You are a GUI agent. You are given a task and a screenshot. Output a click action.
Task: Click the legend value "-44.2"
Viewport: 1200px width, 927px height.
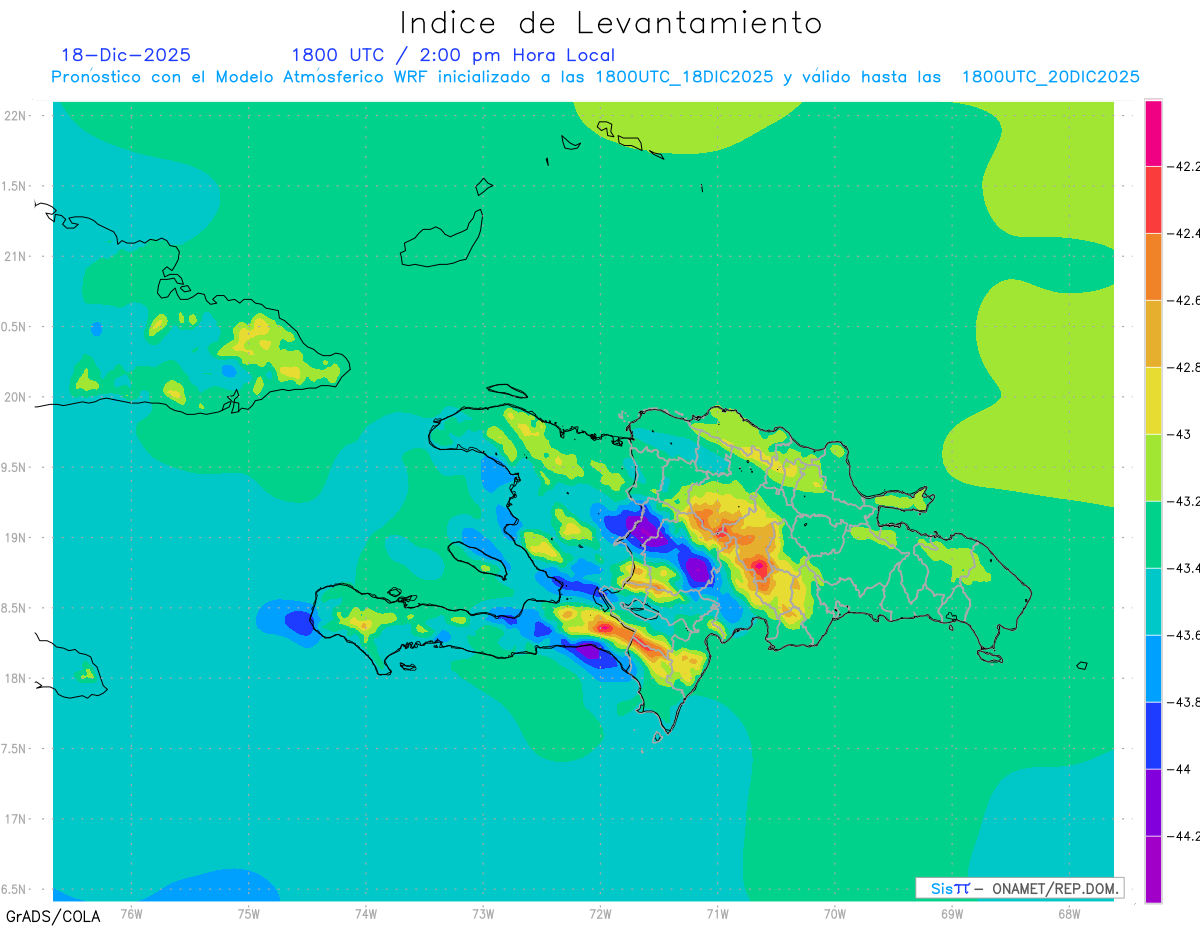[1186, 836]
